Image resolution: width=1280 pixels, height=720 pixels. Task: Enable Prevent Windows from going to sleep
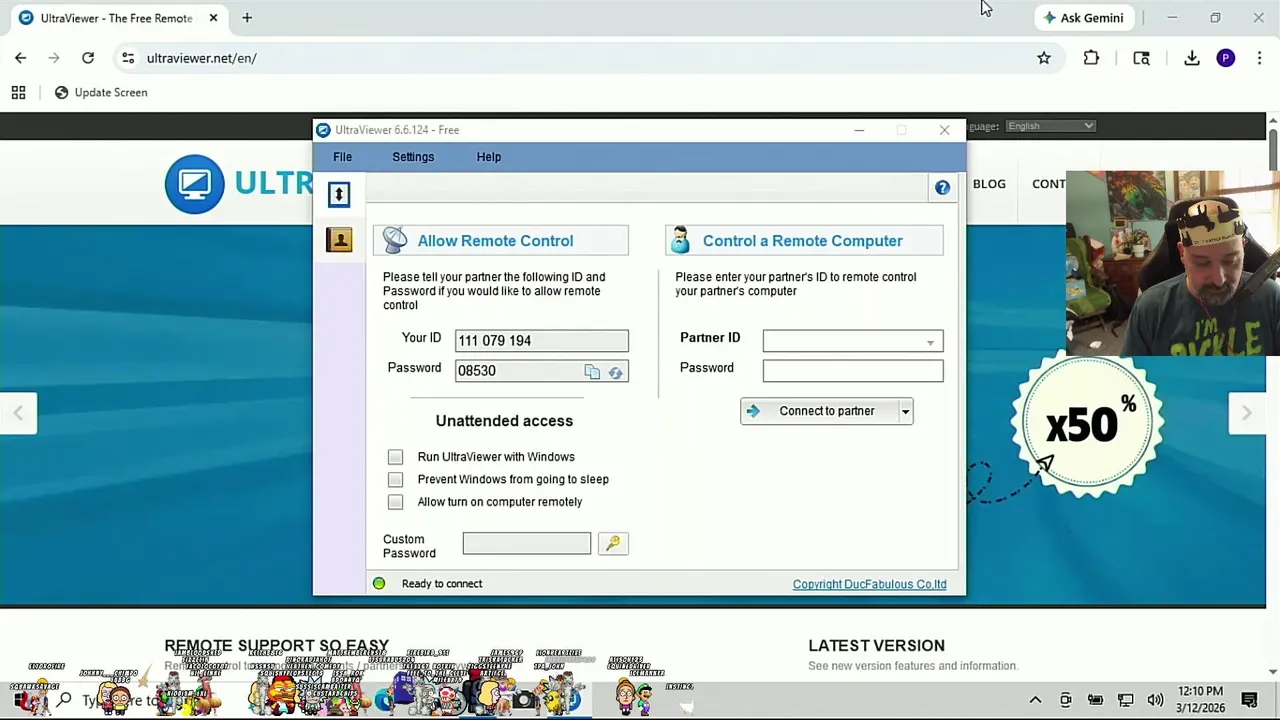tap(395, 479)
